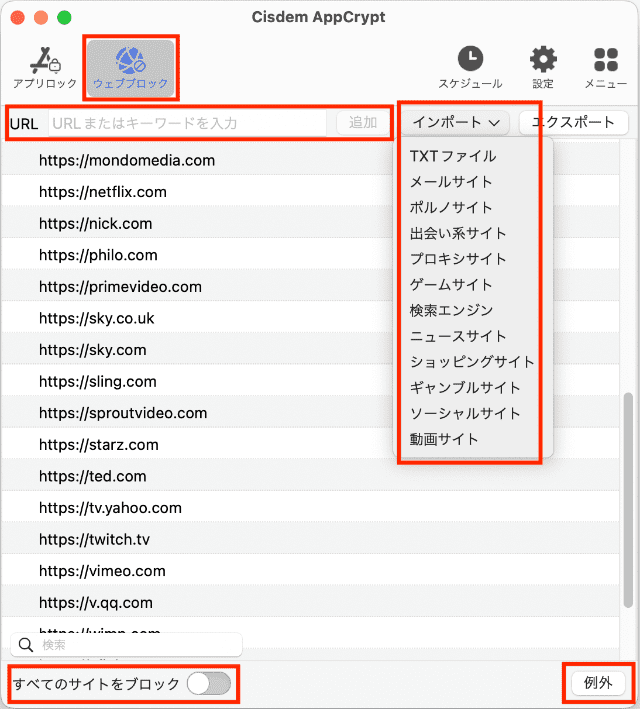Click the 追加 add button

click(x=363, y=123)
